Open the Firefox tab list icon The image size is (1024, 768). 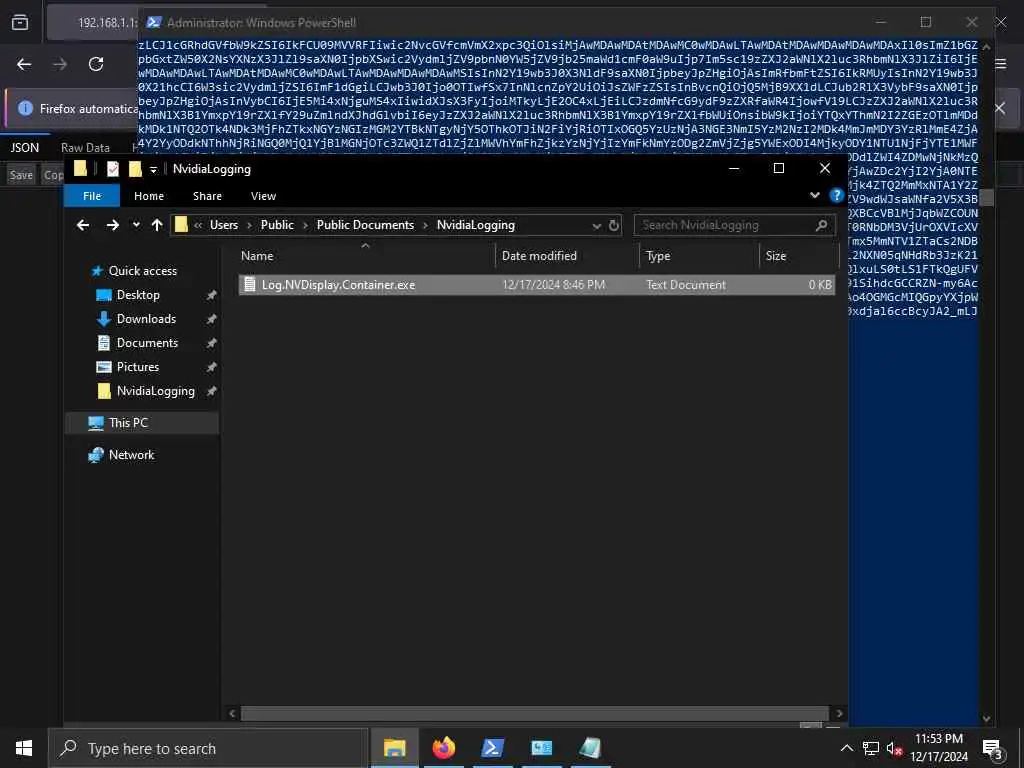coord(20,22)
